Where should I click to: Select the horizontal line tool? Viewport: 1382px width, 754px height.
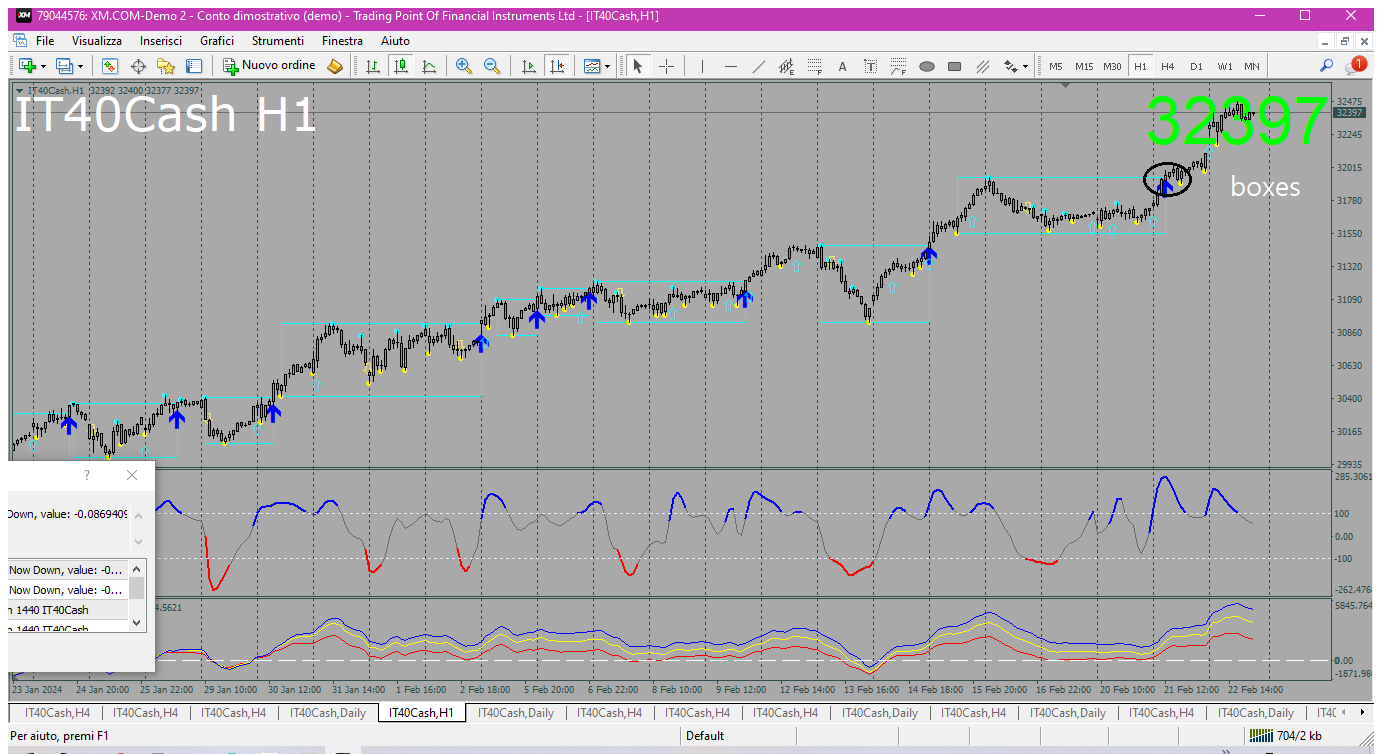pyautogui.click(x=730, y=66)
